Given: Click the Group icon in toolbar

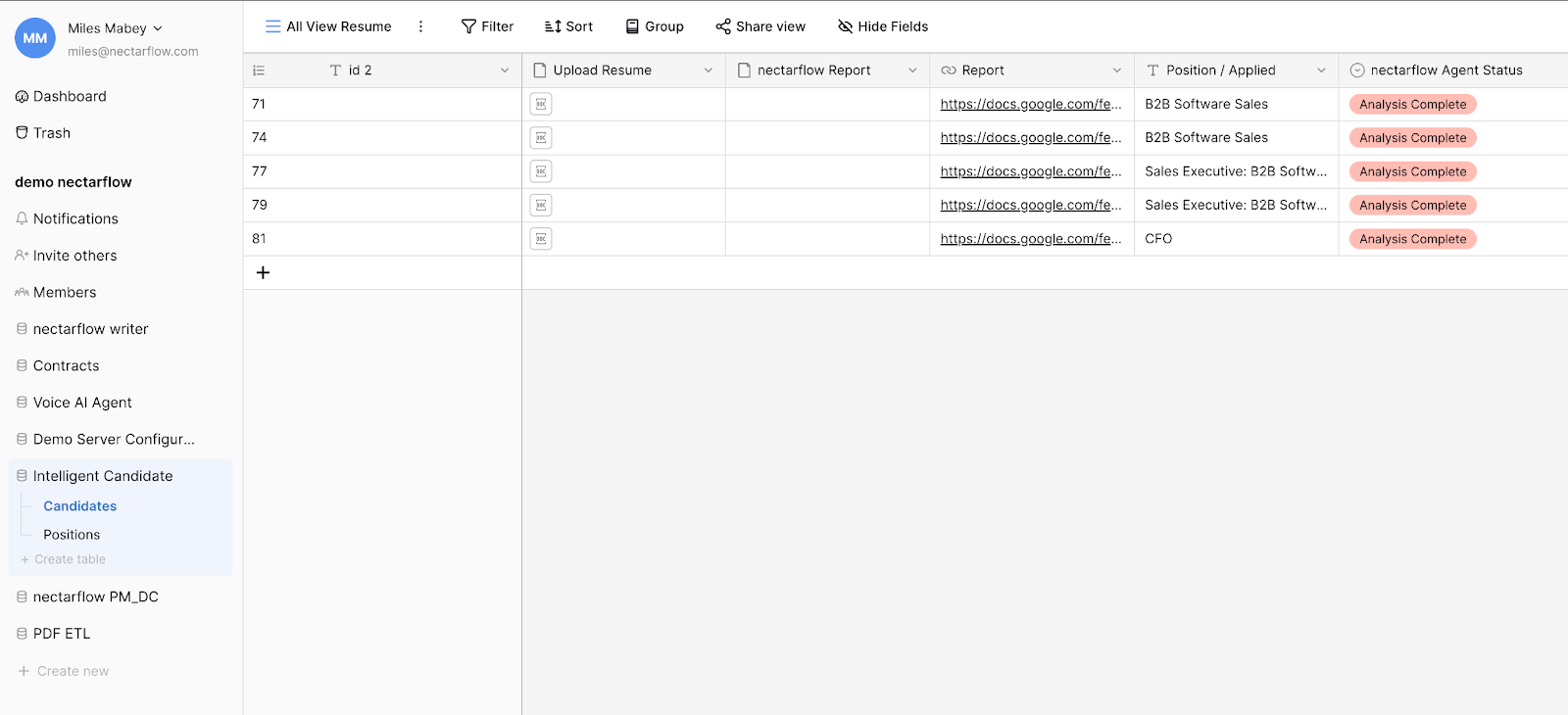Looking at the screenshot, I should click(632, 26).
